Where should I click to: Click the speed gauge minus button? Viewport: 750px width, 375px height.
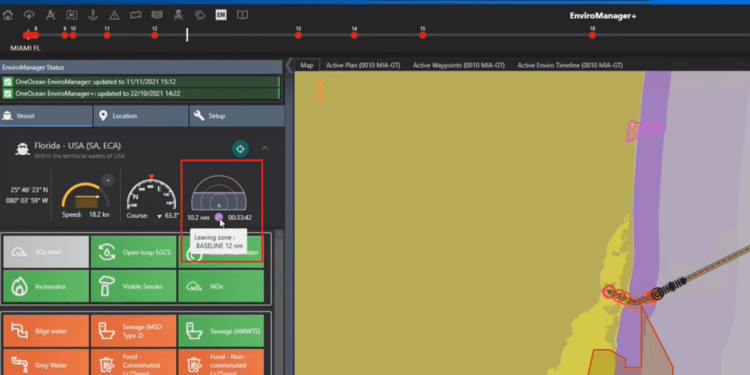[x=108, y=180]
